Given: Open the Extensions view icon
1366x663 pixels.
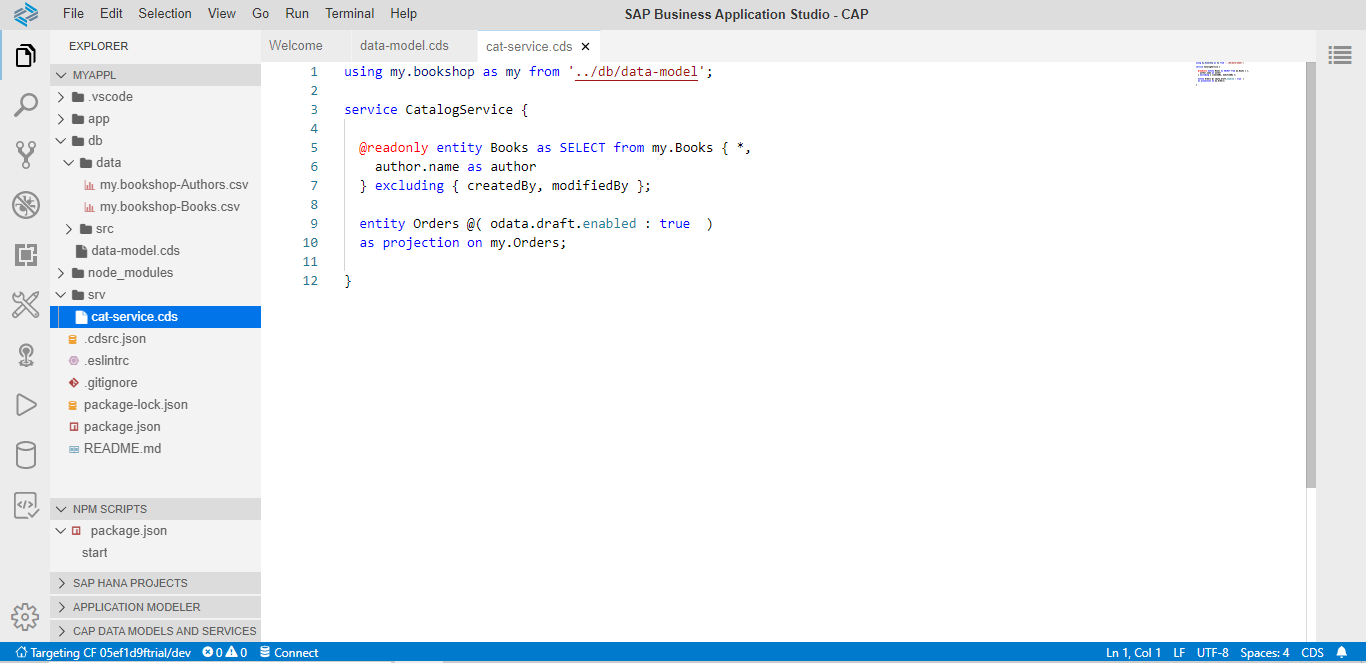Looking at the screenshot, I should point(25,255).
